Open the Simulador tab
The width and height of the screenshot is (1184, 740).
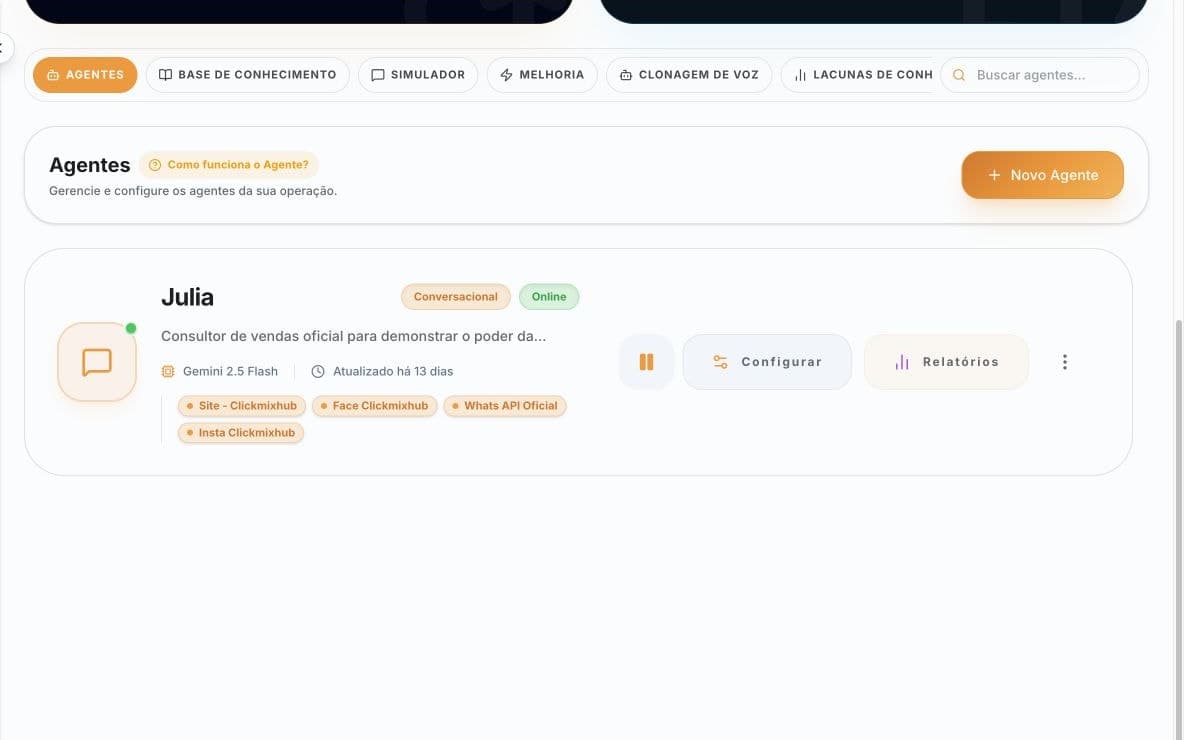point(418,75)
